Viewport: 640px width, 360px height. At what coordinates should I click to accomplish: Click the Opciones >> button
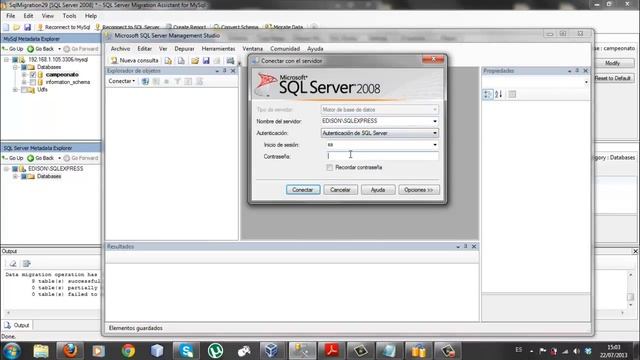click(418, 190)
